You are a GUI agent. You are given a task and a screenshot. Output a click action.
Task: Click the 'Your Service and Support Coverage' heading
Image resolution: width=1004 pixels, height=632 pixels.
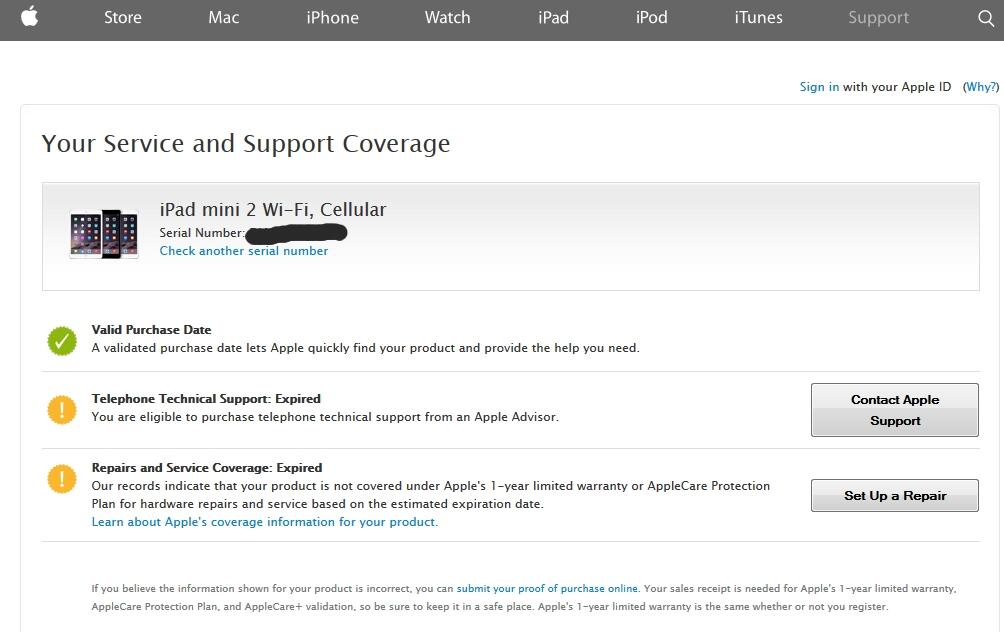click(246, 143)
